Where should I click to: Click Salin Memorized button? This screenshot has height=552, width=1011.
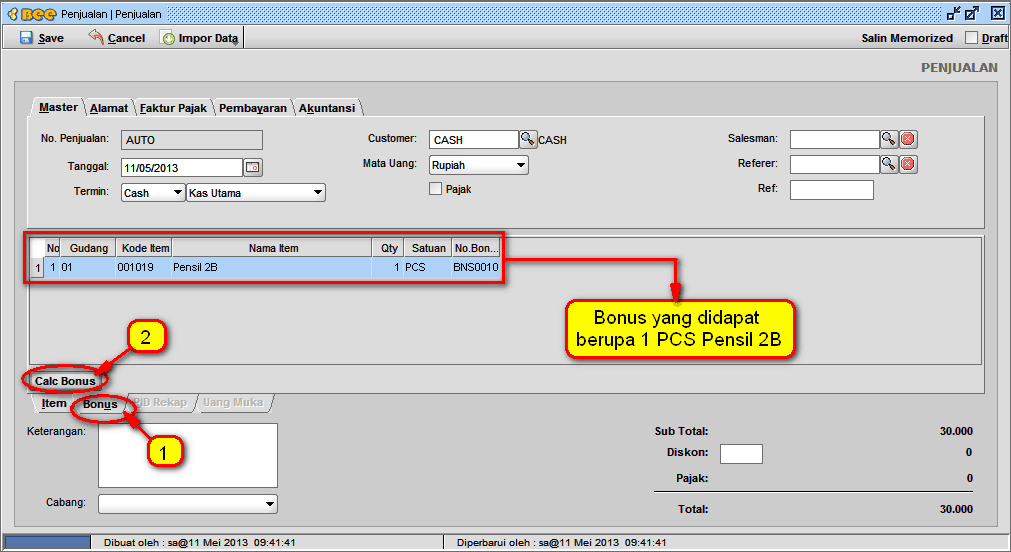click(x=907, y=38)
